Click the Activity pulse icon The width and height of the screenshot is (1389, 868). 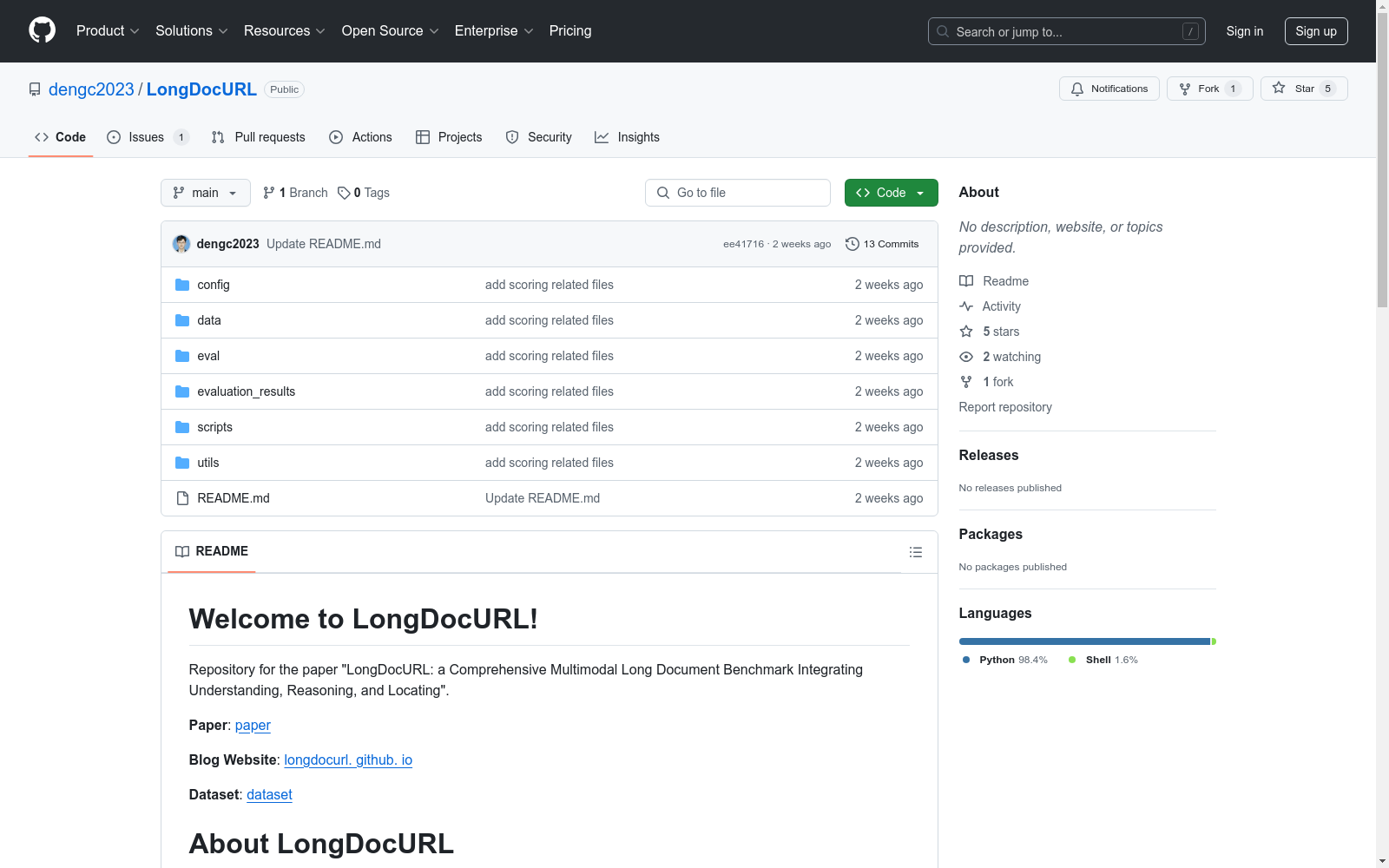(966, 306)
